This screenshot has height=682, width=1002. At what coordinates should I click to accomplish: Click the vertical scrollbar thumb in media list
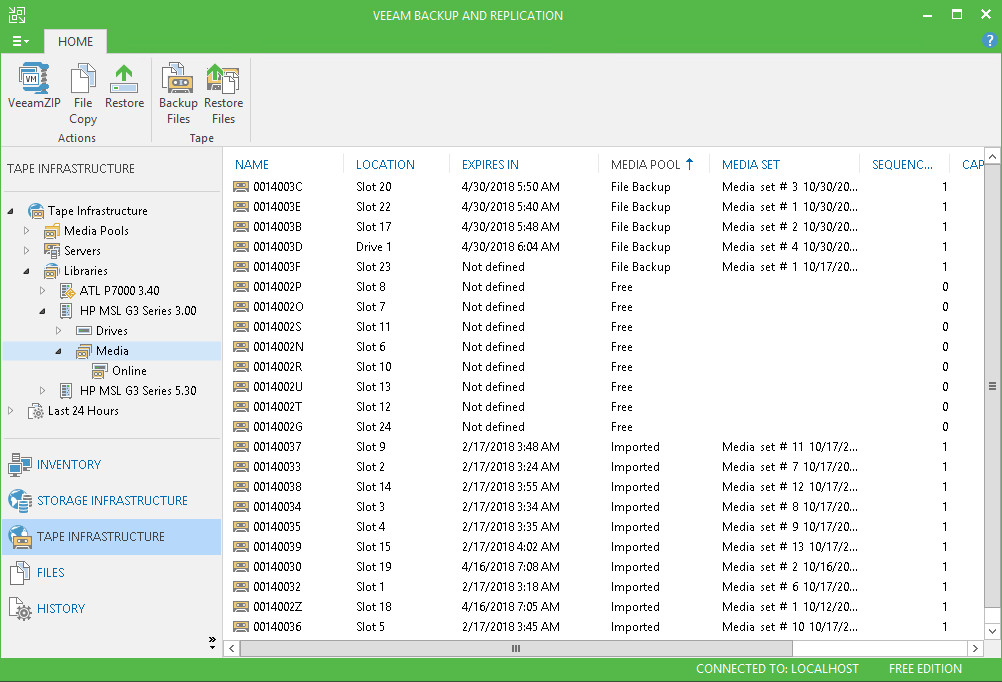[x=992, y=386]
